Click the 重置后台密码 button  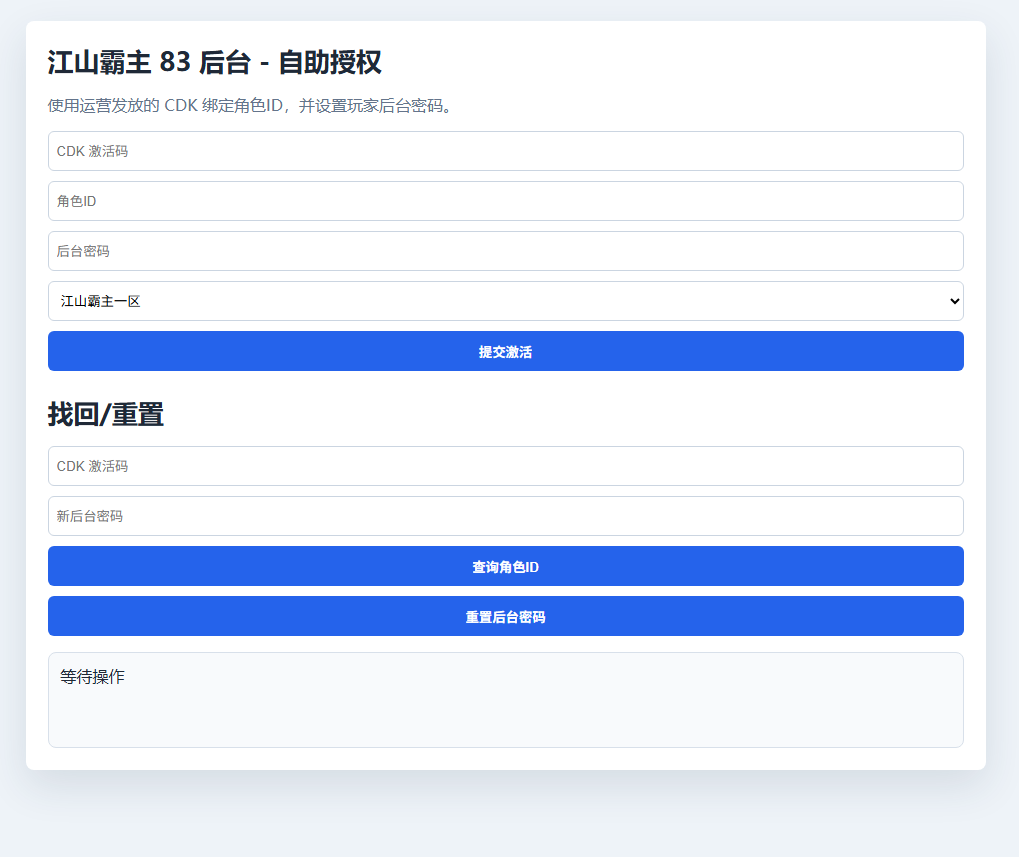coord(506,617)
